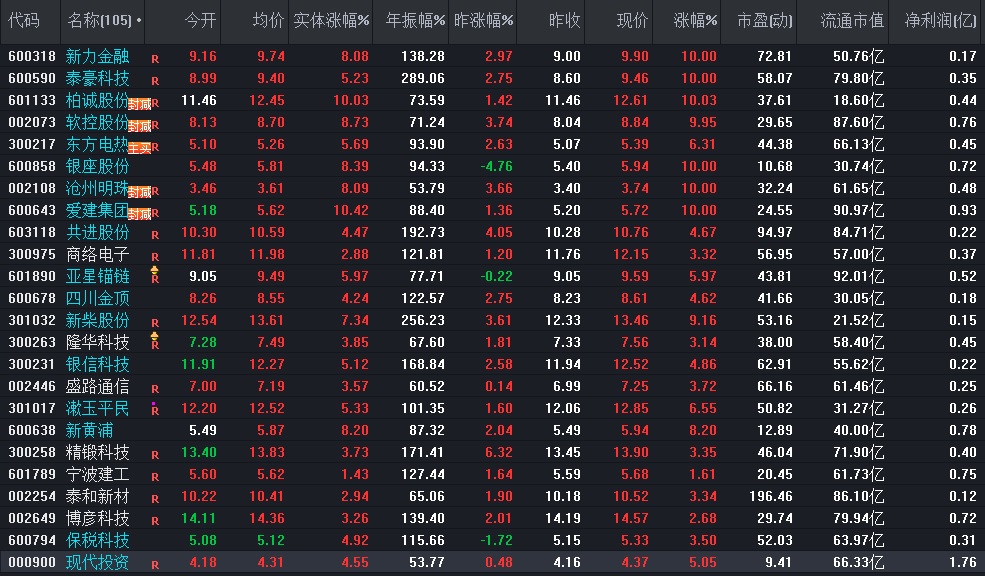Select stock code 301032
This screenshot has height=576, width=985.
32,320
